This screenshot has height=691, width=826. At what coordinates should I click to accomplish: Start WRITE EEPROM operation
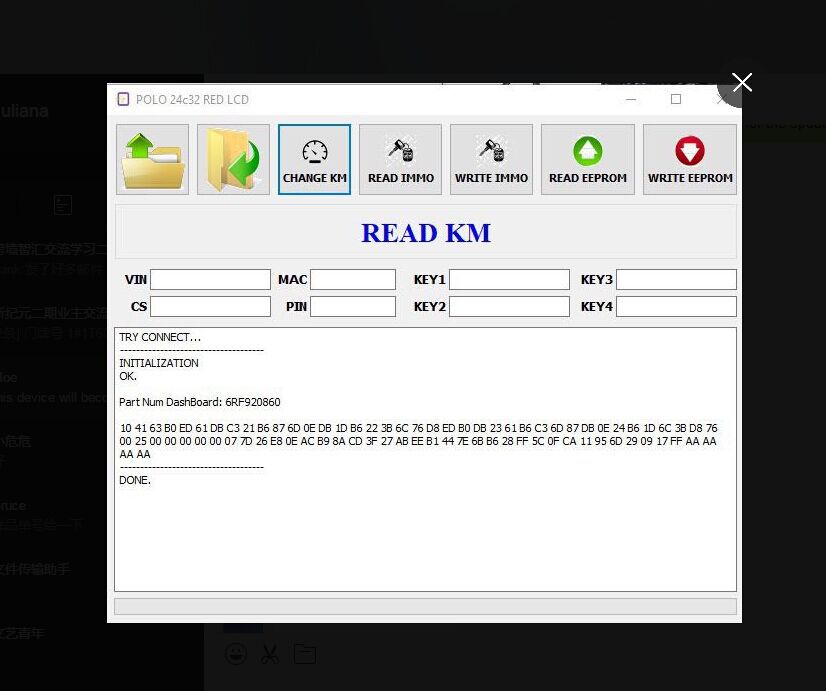click(x=689, y=159)
